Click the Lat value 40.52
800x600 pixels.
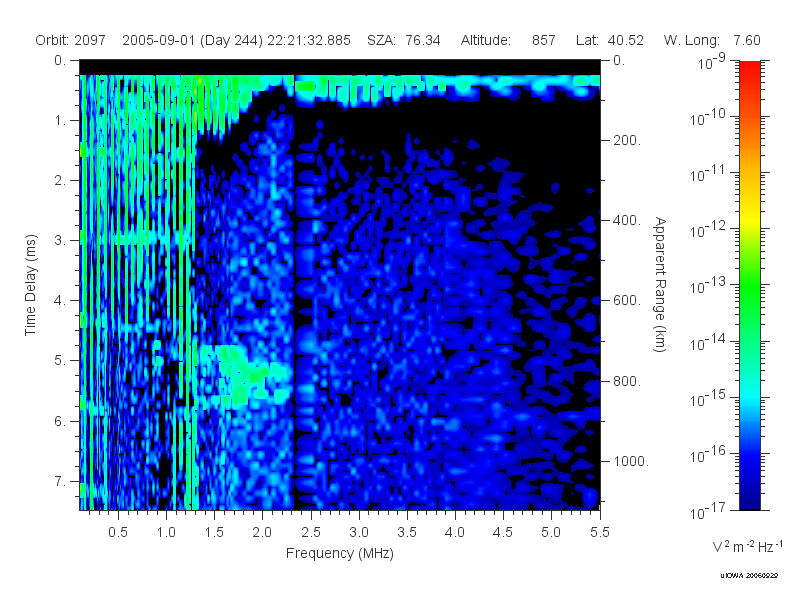pos(626,40)
